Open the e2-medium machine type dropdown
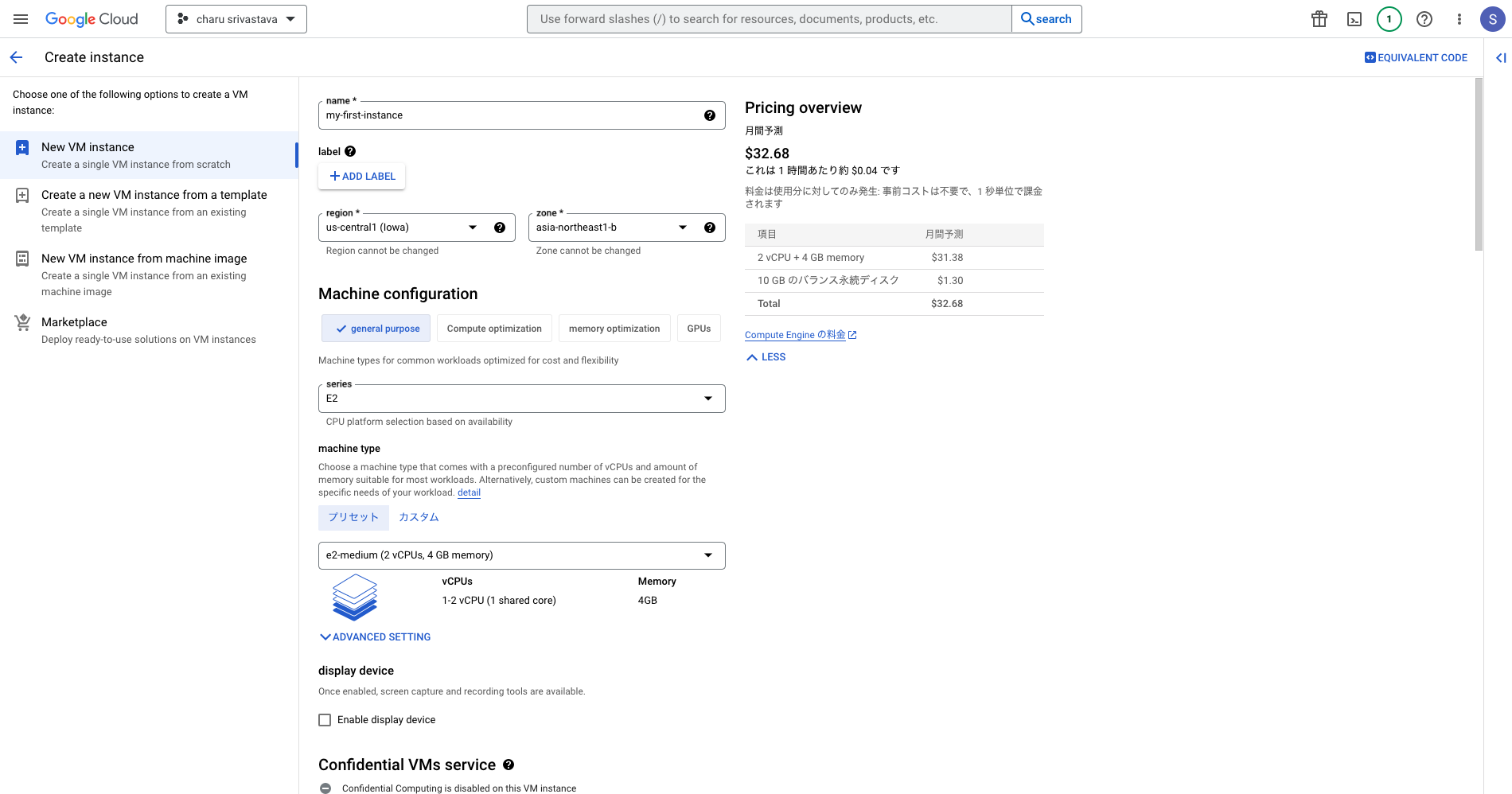Screen dimensions: 1512x794 tap(707, 555)
